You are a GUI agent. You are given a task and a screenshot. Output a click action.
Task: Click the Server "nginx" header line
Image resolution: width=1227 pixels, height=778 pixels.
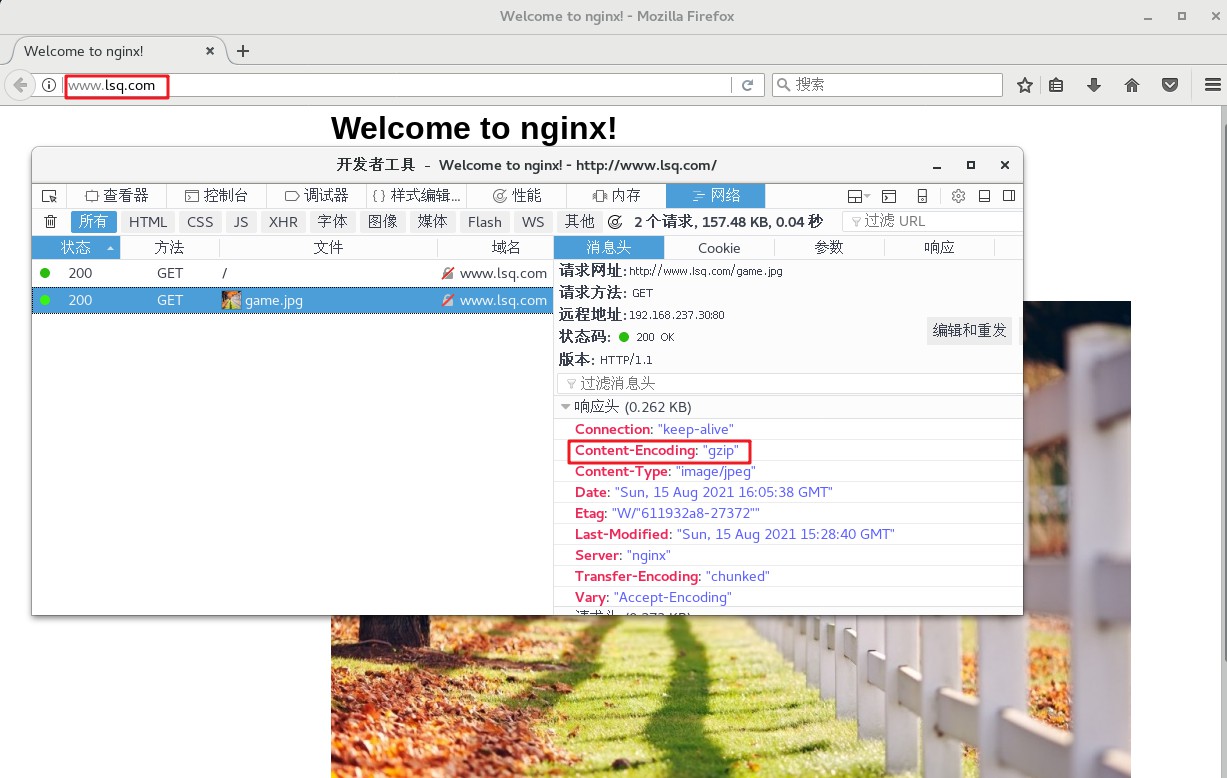(x=623, y=555)
